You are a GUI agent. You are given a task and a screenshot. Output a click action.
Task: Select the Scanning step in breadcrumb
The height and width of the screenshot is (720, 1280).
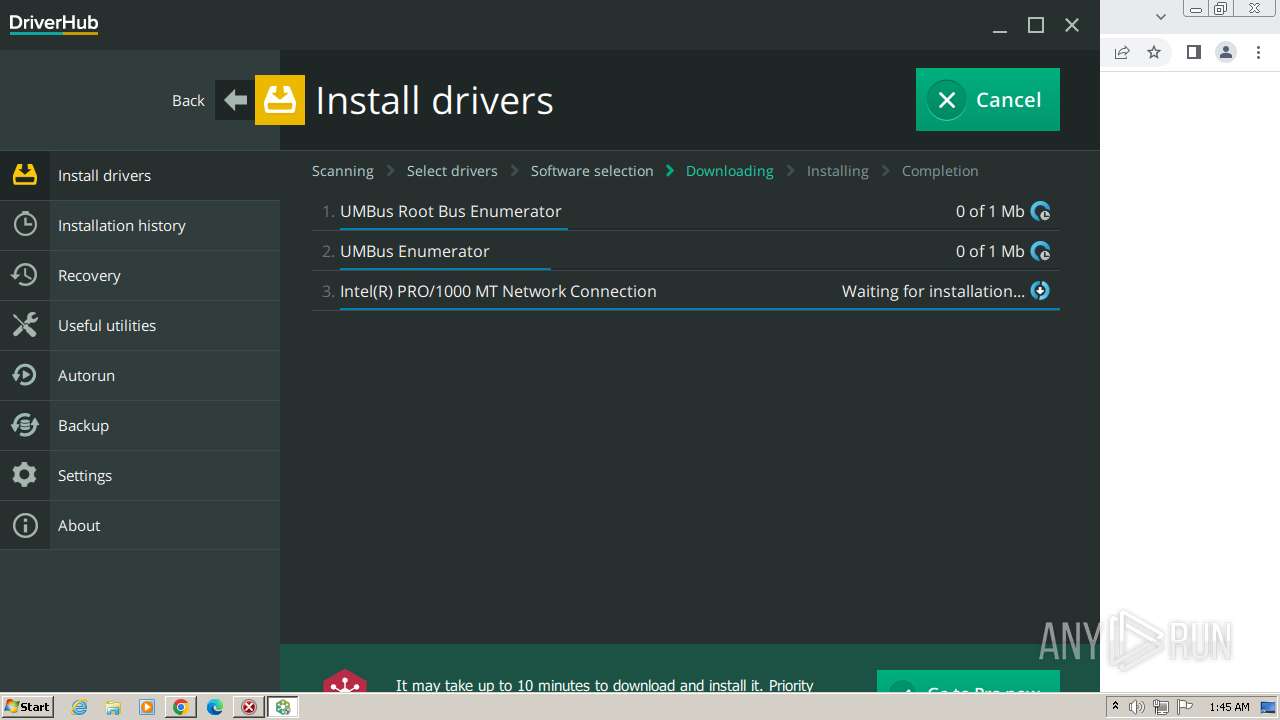(342, 171)
